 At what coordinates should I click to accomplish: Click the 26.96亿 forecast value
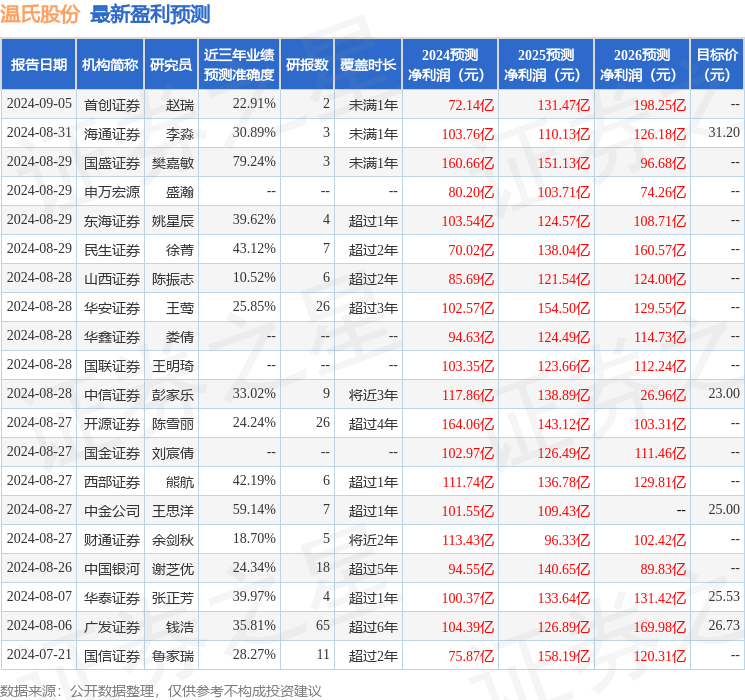coord(663,395)
